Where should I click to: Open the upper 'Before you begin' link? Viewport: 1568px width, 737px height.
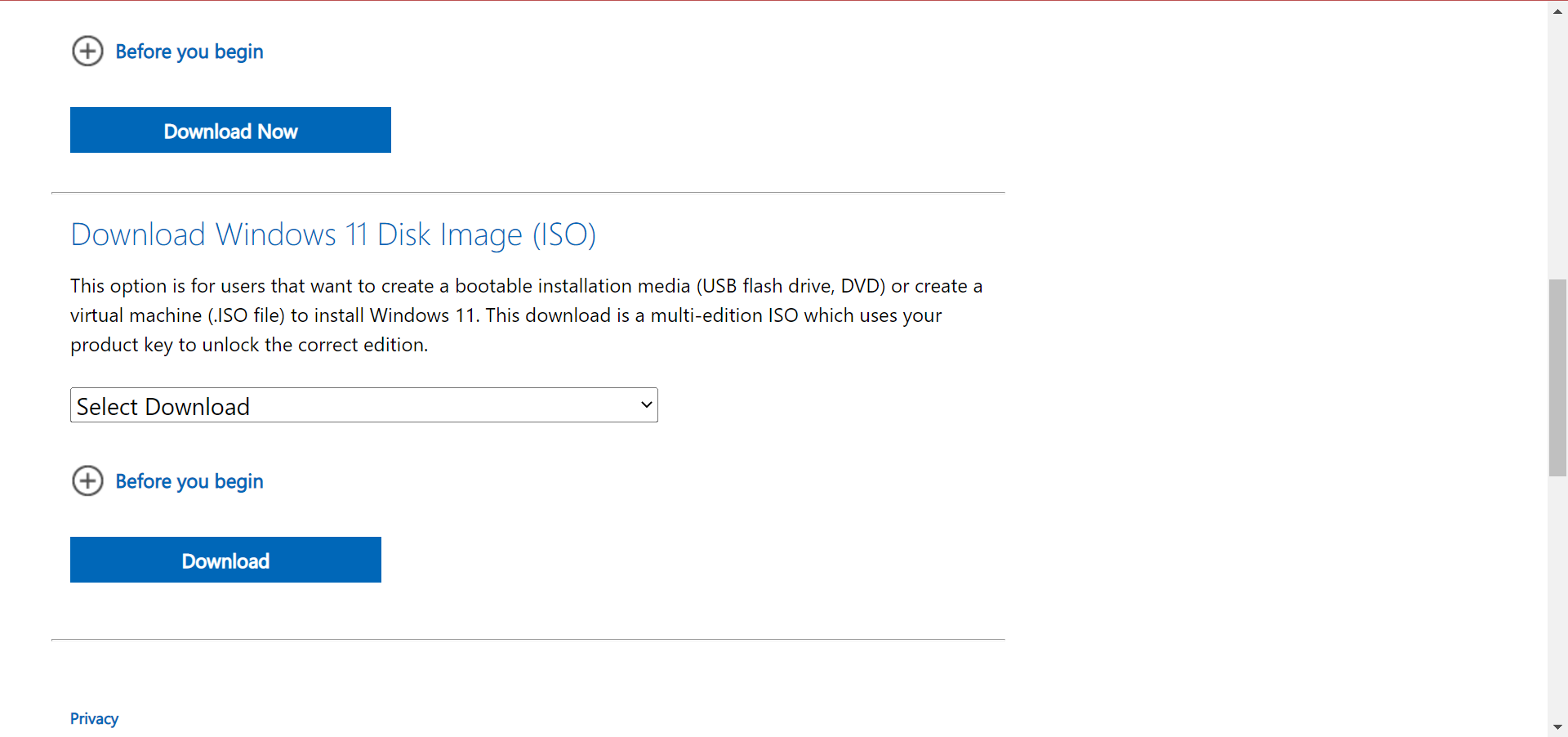[x=189, y=51]
